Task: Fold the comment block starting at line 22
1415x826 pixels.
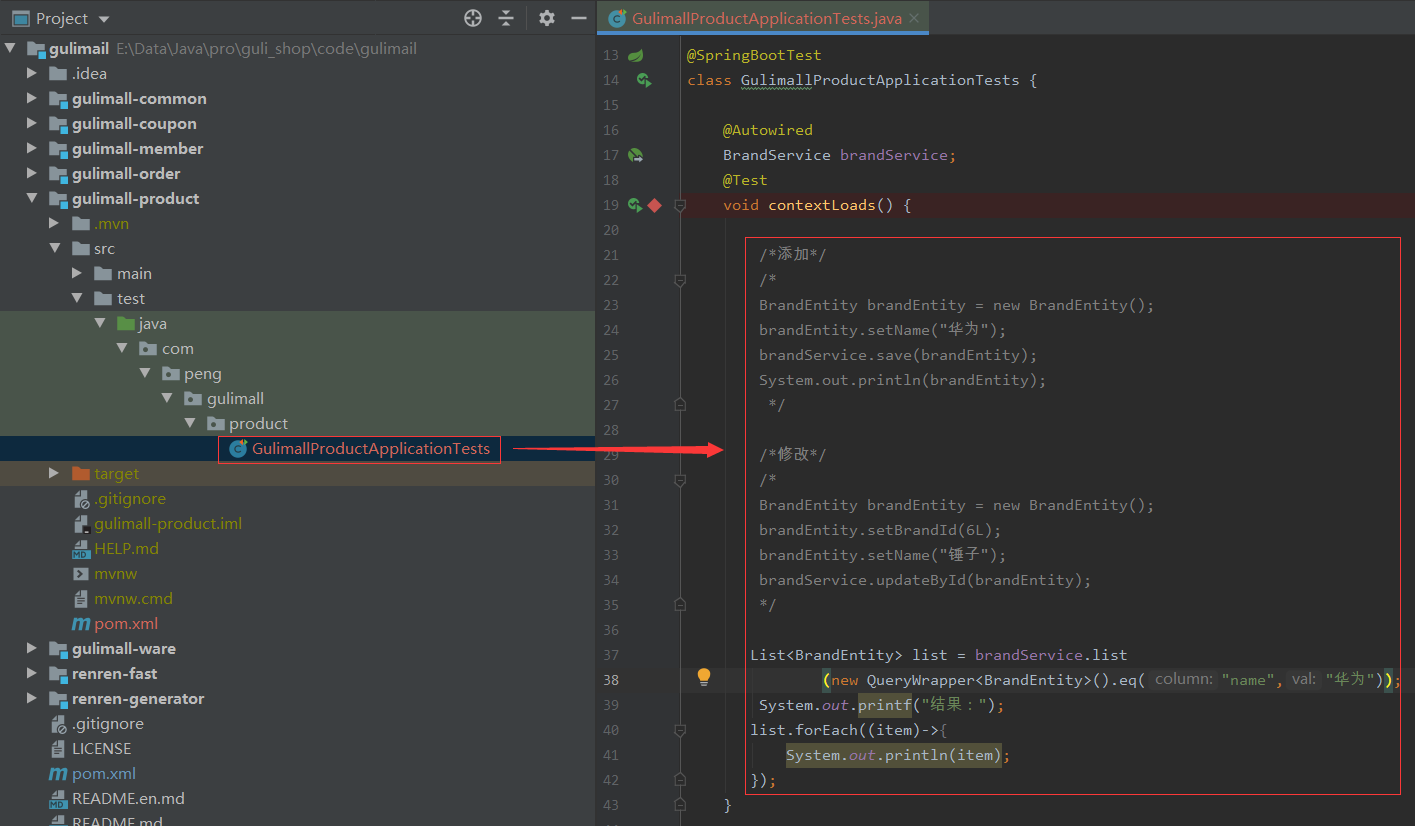Action: [680, 280]
